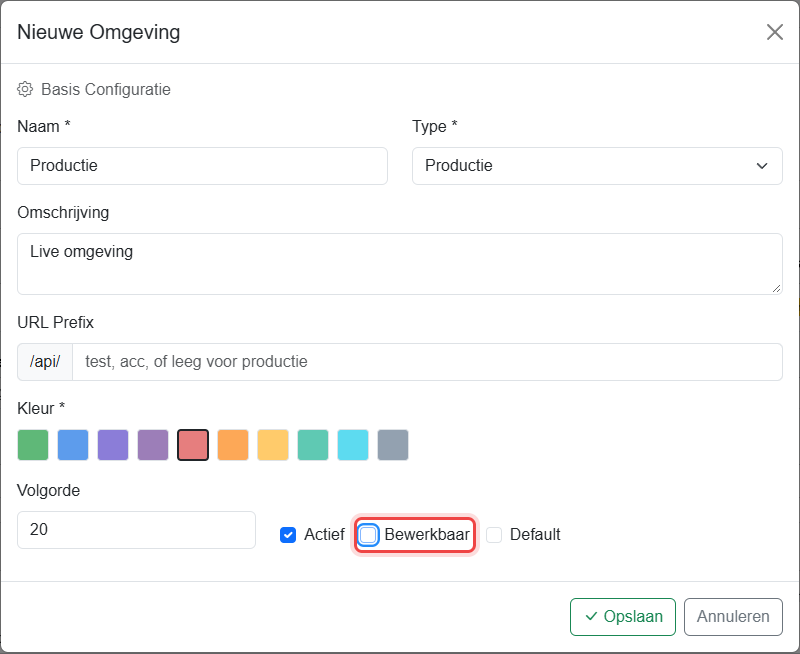The width and height of the screenshot is (800, 654).
Task: Click the Nieuwe Omgeving dialog title
Action: pyautogui.click(x=98, y=32)
